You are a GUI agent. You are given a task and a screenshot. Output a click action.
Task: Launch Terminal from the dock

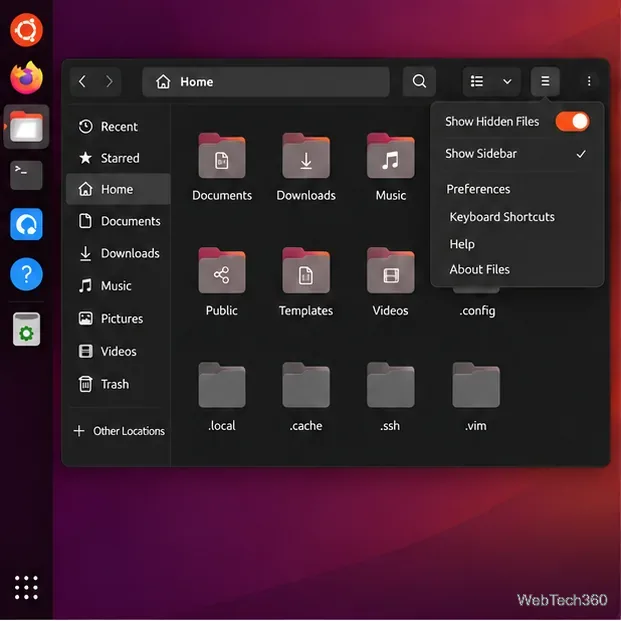(26, 175)
